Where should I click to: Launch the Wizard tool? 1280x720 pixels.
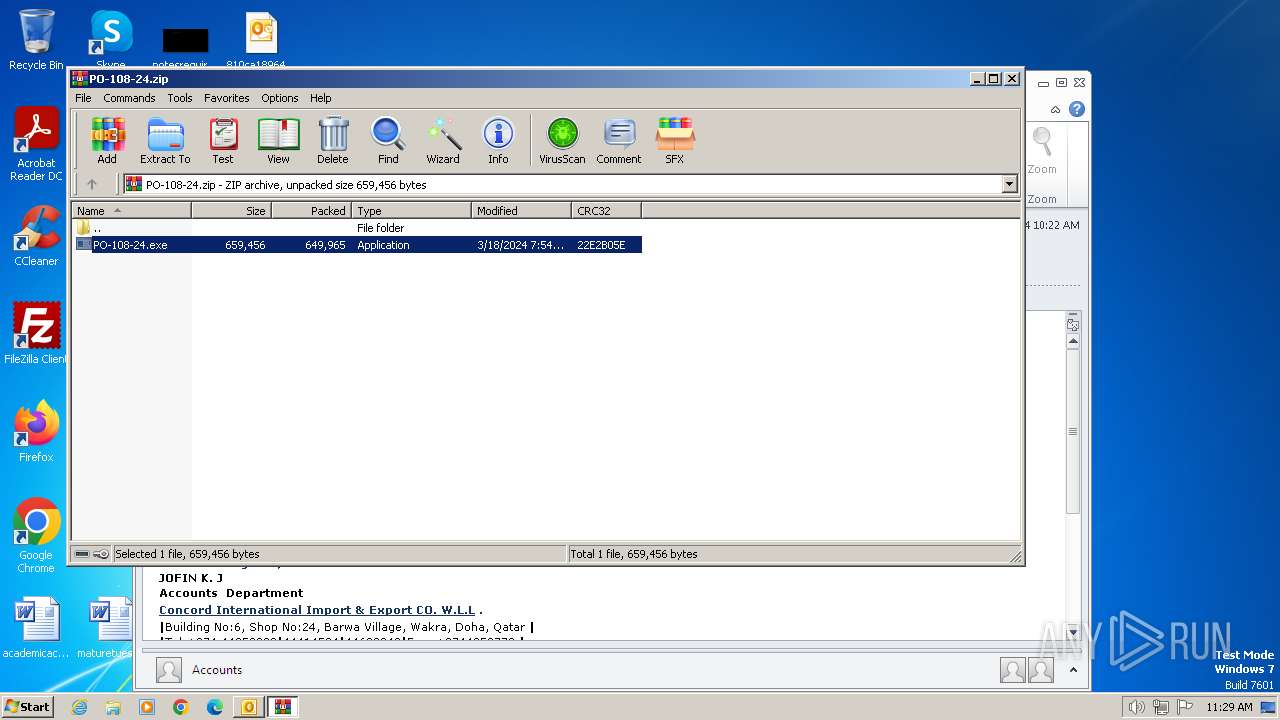[x=443, y=141]
